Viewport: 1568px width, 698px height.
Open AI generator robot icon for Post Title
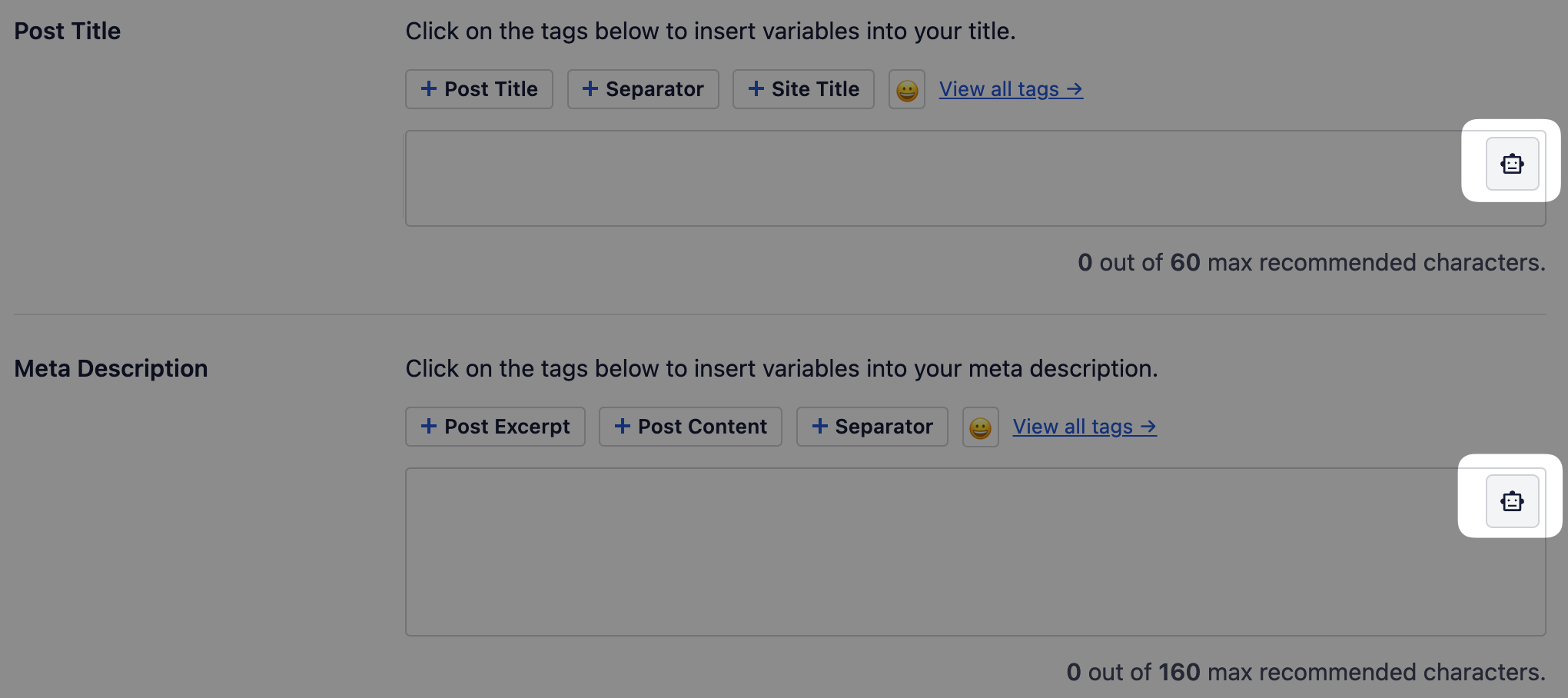[1512, 164]
